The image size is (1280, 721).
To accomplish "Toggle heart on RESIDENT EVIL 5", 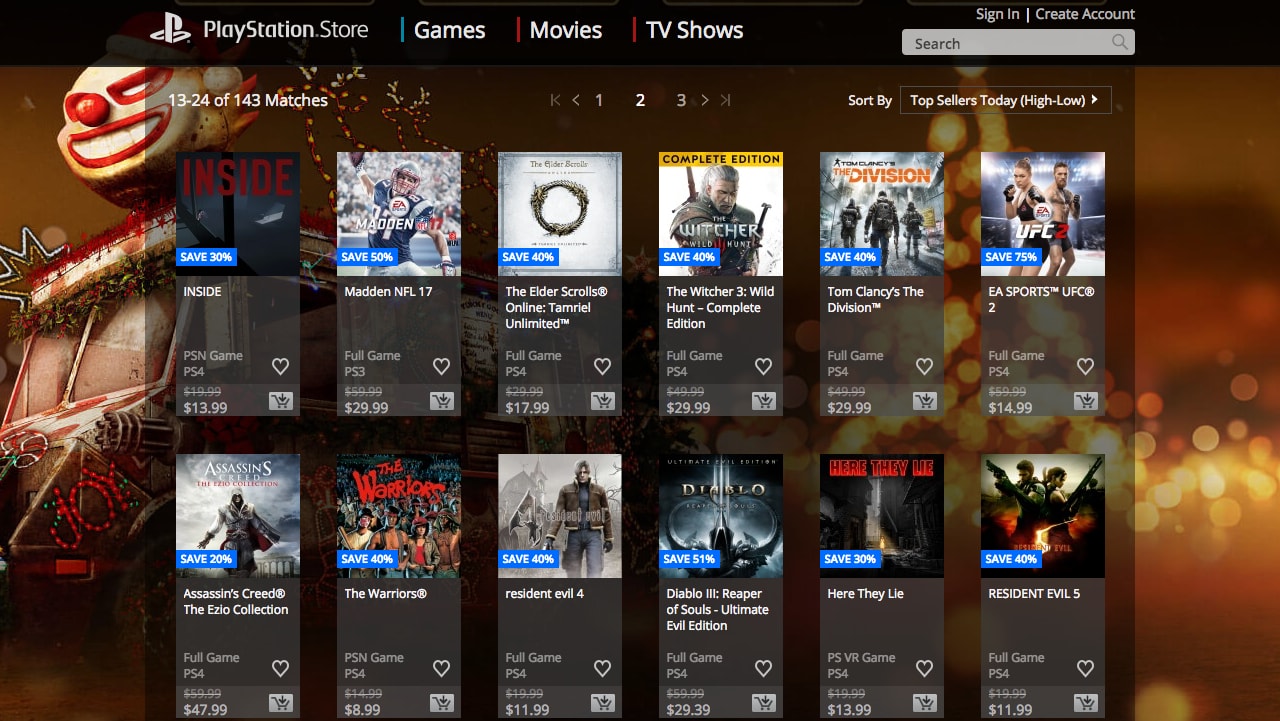I will tap(1085, 668).
